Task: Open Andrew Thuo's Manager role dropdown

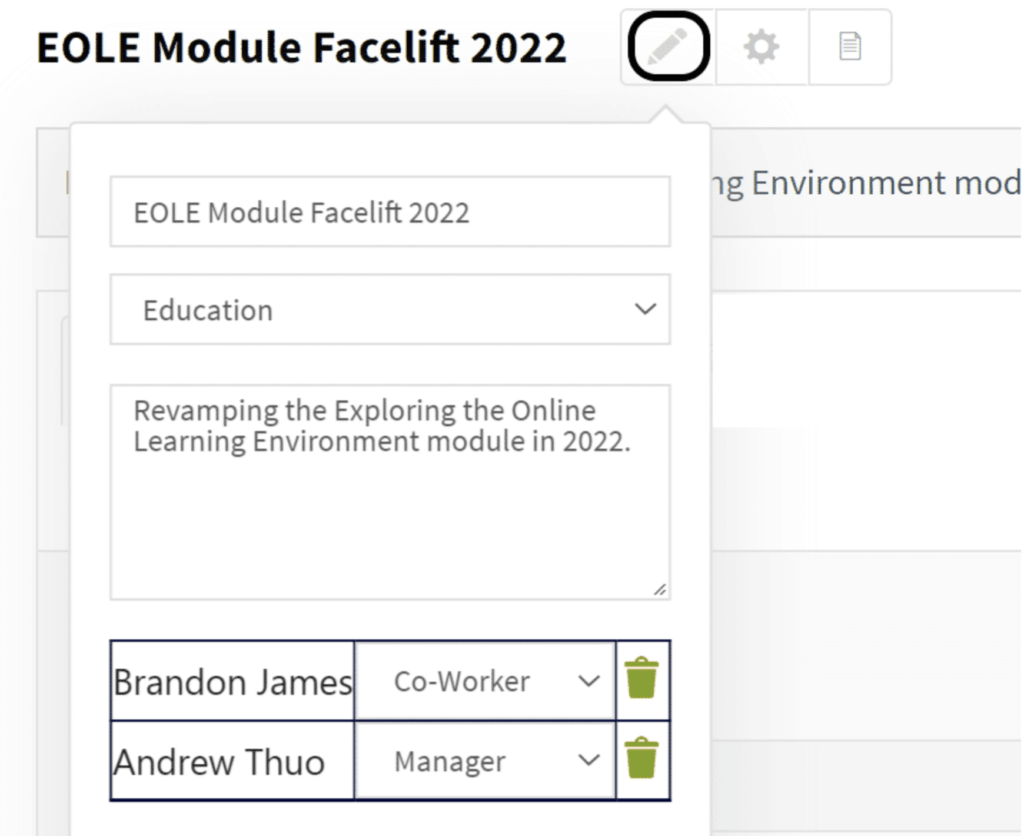Action: (x=484, y=761)
